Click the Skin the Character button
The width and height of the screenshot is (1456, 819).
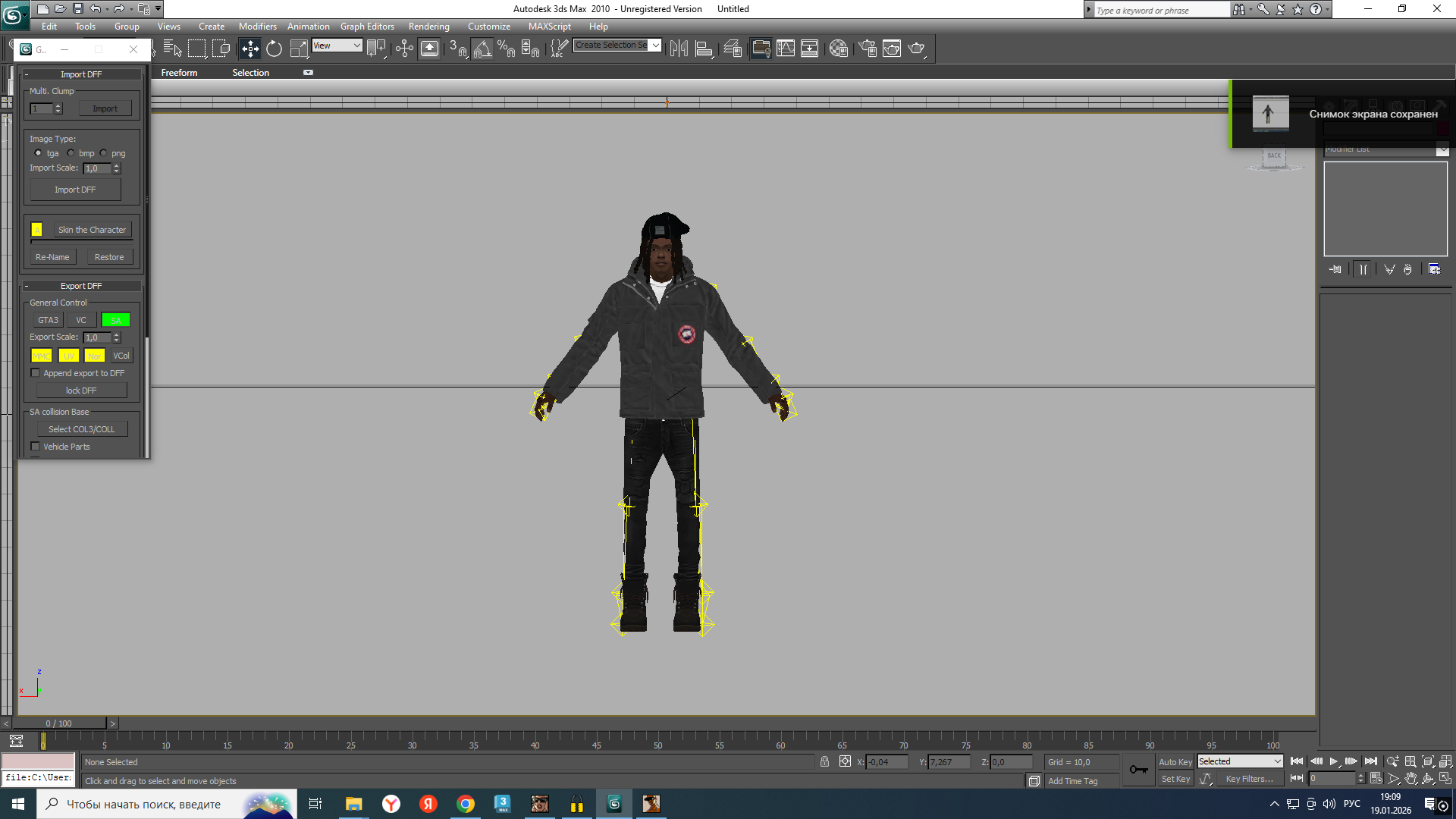coord(92,230)
